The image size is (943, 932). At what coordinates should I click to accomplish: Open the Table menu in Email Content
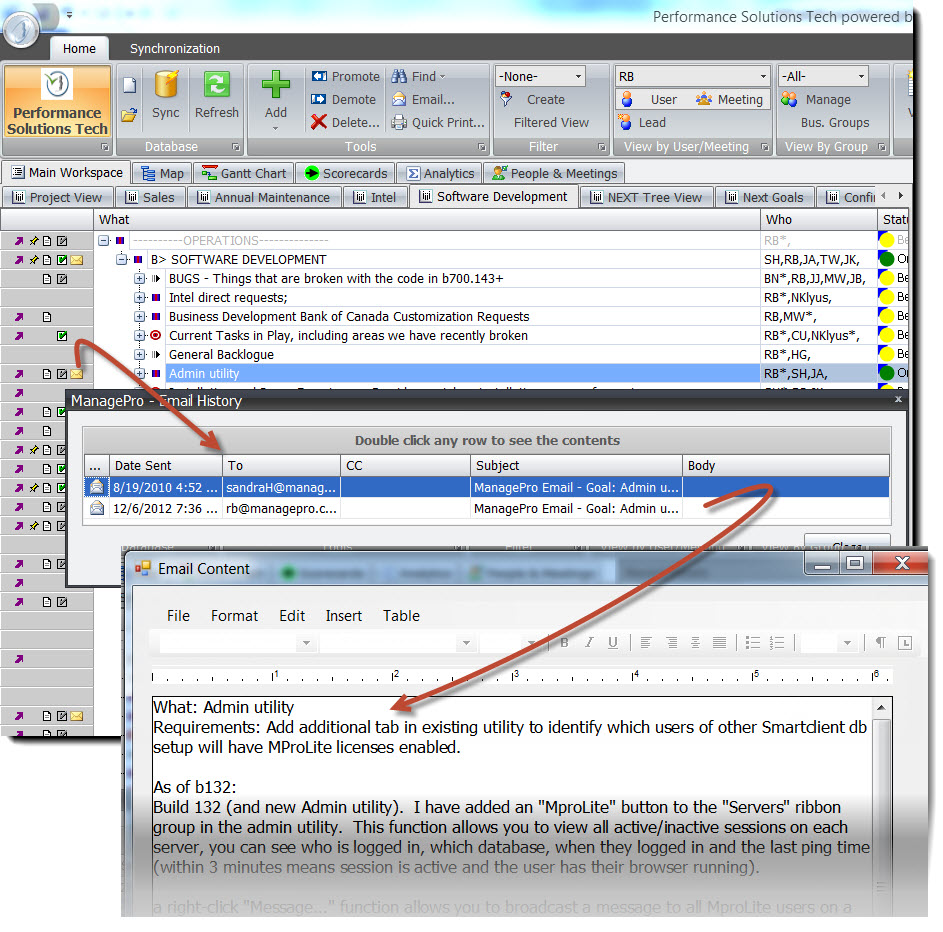click(x=401, y=616)
